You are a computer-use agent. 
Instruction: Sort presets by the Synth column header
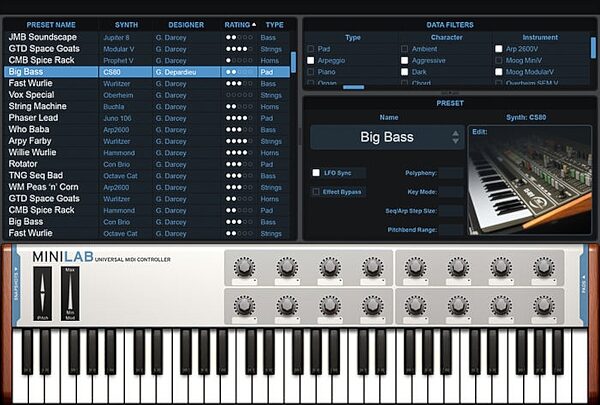point(126,25)
